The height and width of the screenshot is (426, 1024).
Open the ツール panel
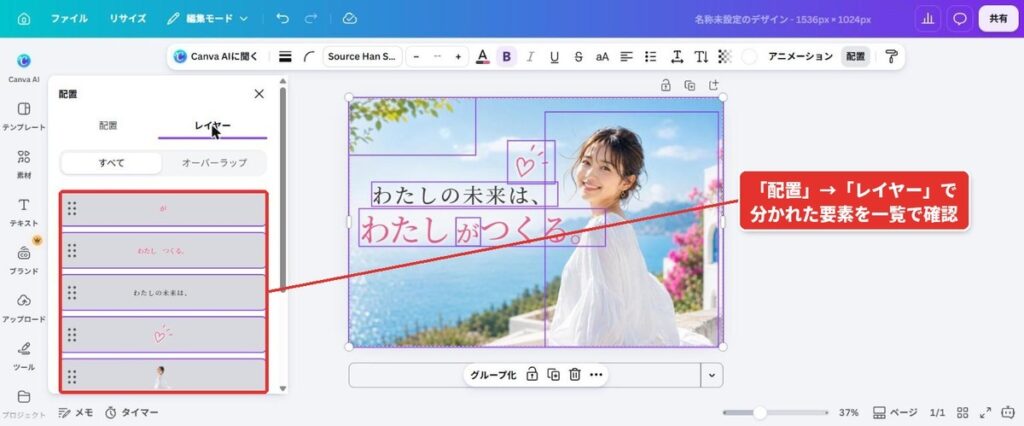24,356
